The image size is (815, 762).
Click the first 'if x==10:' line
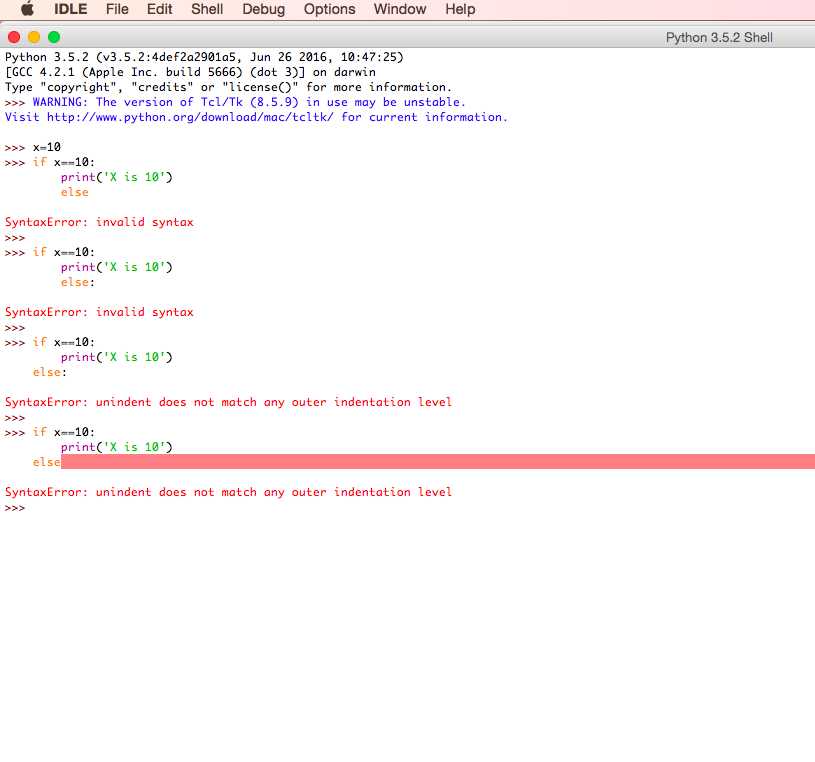coord(63,162)
